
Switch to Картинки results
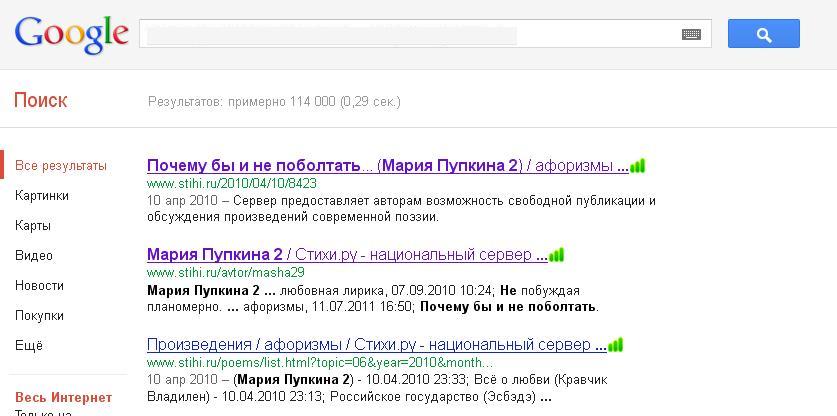click(x=42, y=196)
